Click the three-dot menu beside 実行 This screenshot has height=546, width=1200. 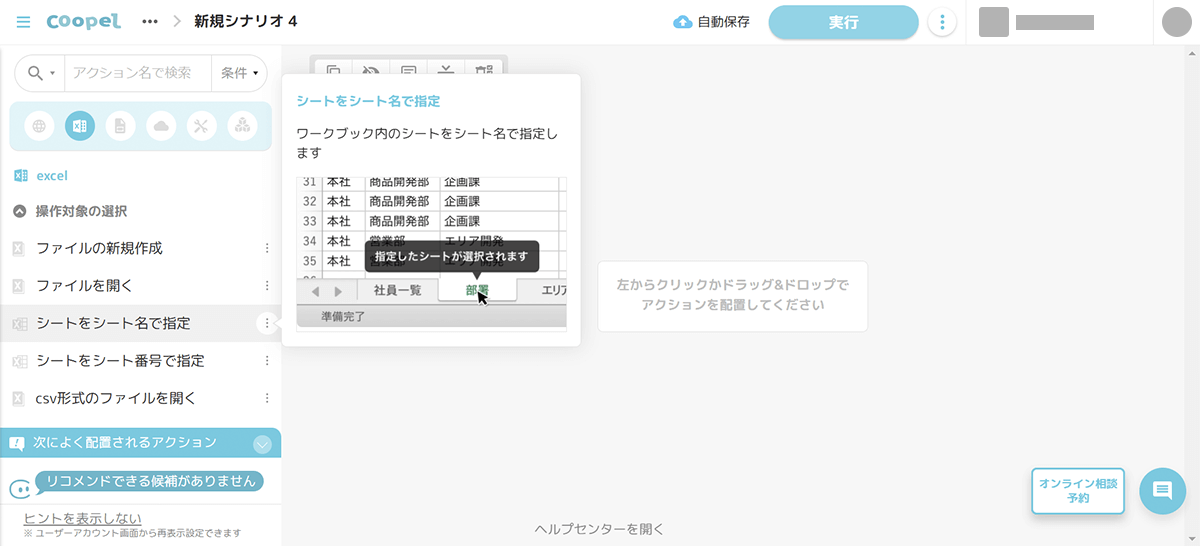[x=942, y=22]
